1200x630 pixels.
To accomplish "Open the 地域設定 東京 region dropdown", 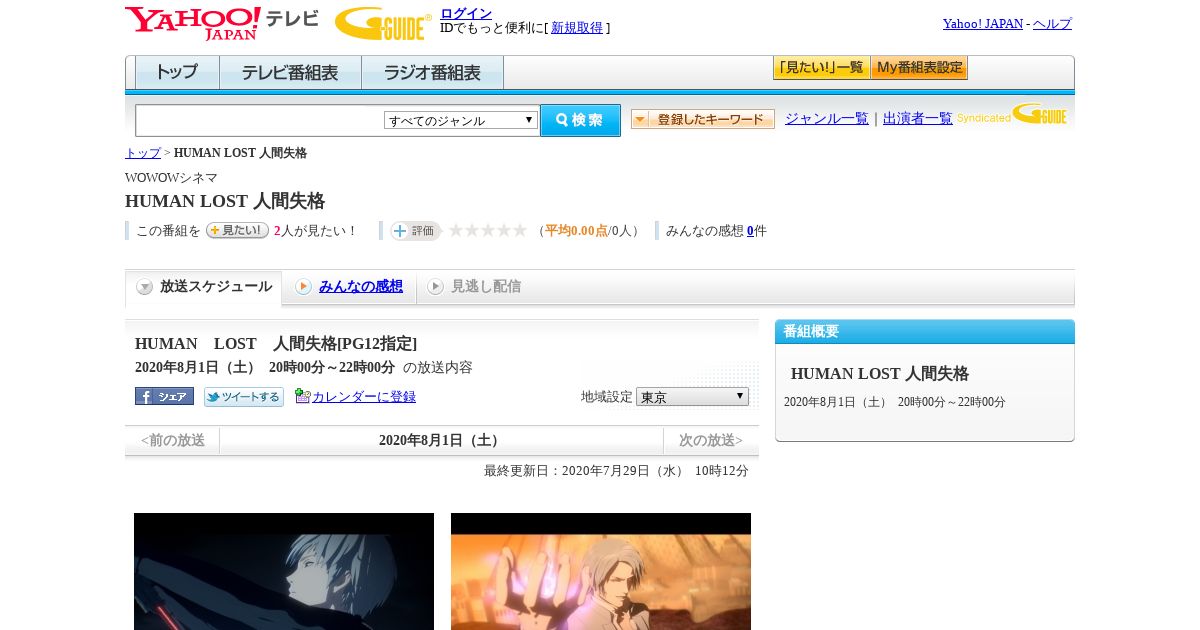I will pyautogui.click(x=692, y=396).
